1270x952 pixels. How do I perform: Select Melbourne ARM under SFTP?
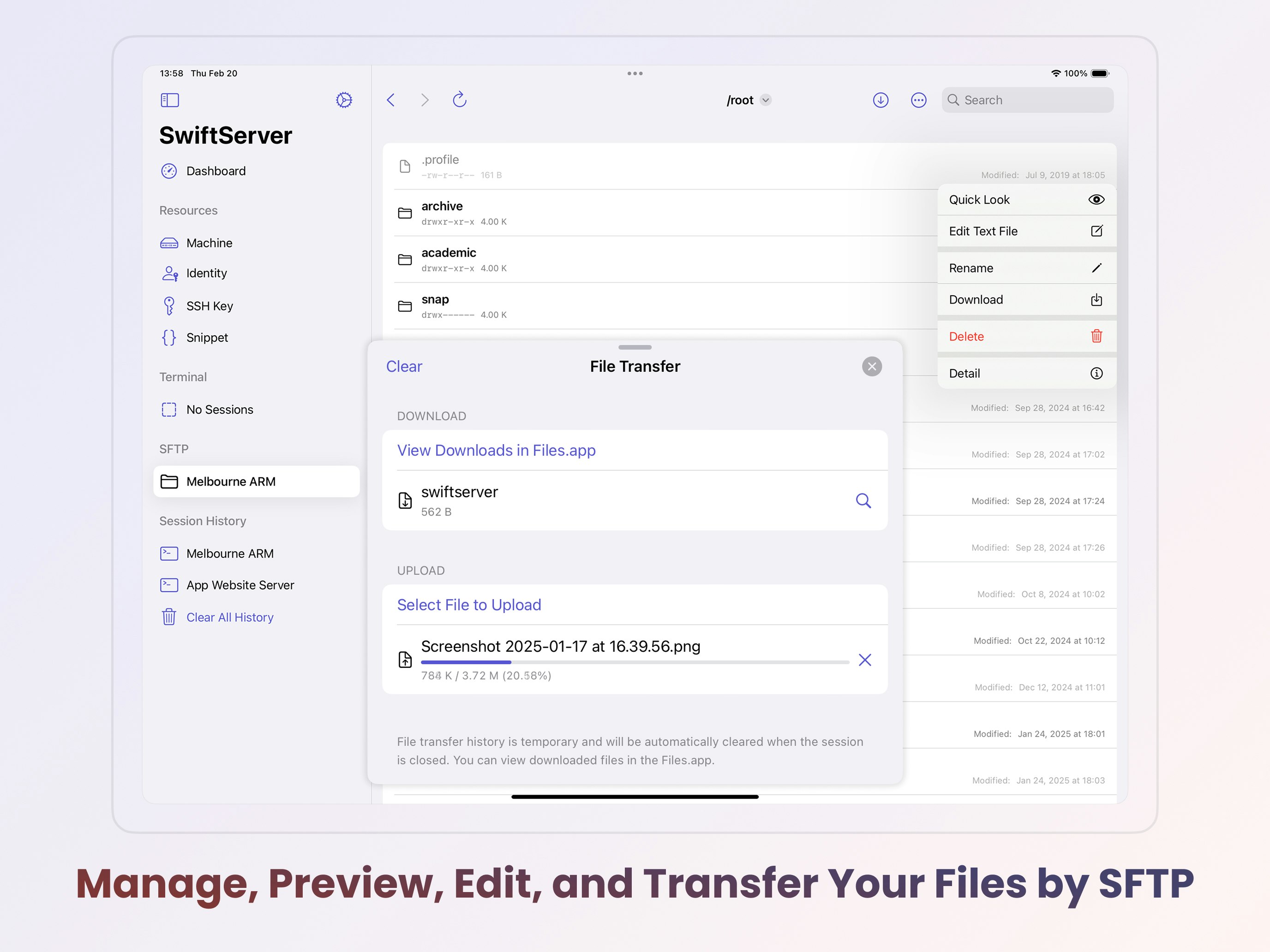(x=257, y=482)
